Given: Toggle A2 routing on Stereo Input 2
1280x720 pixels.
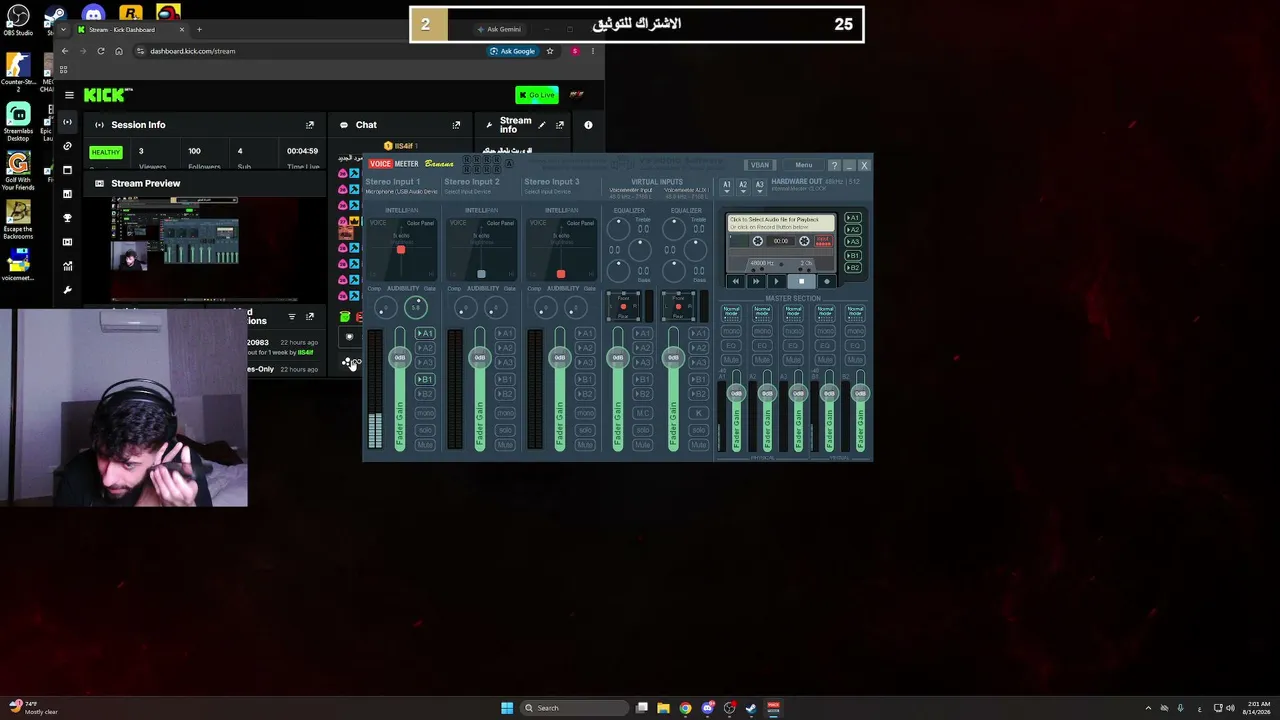Looking at the screenshot, I should 505,348.
